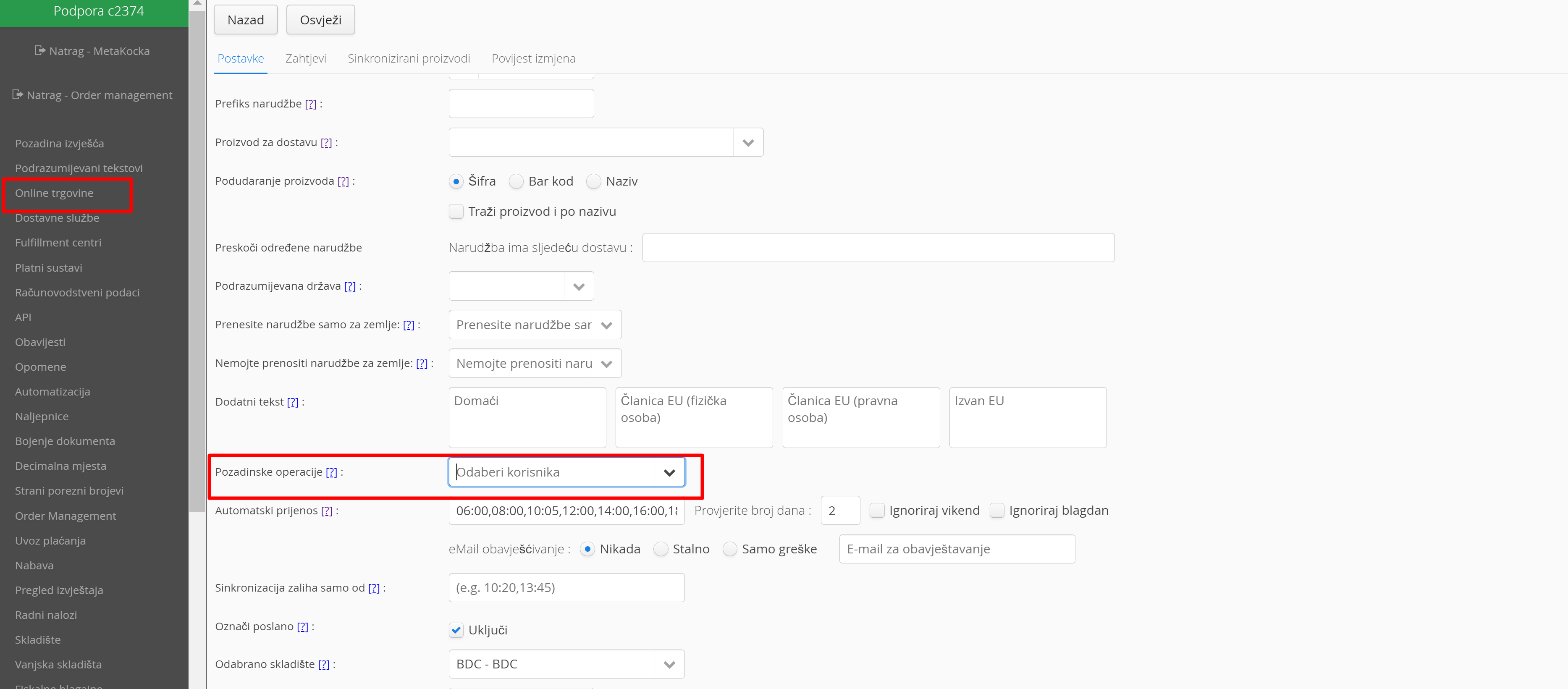Click the Osvježi button
The height and width of the screenshot is (689, 1568).
pyautogui.click(x=320, y=20)
